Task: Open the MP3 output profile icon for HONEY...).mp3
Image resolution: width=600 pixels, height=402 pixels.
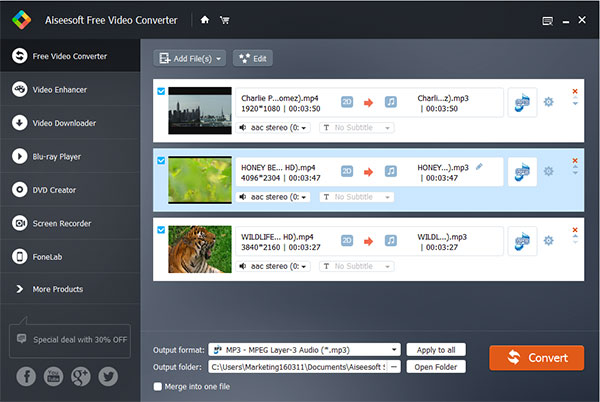Action: (522, 172)
